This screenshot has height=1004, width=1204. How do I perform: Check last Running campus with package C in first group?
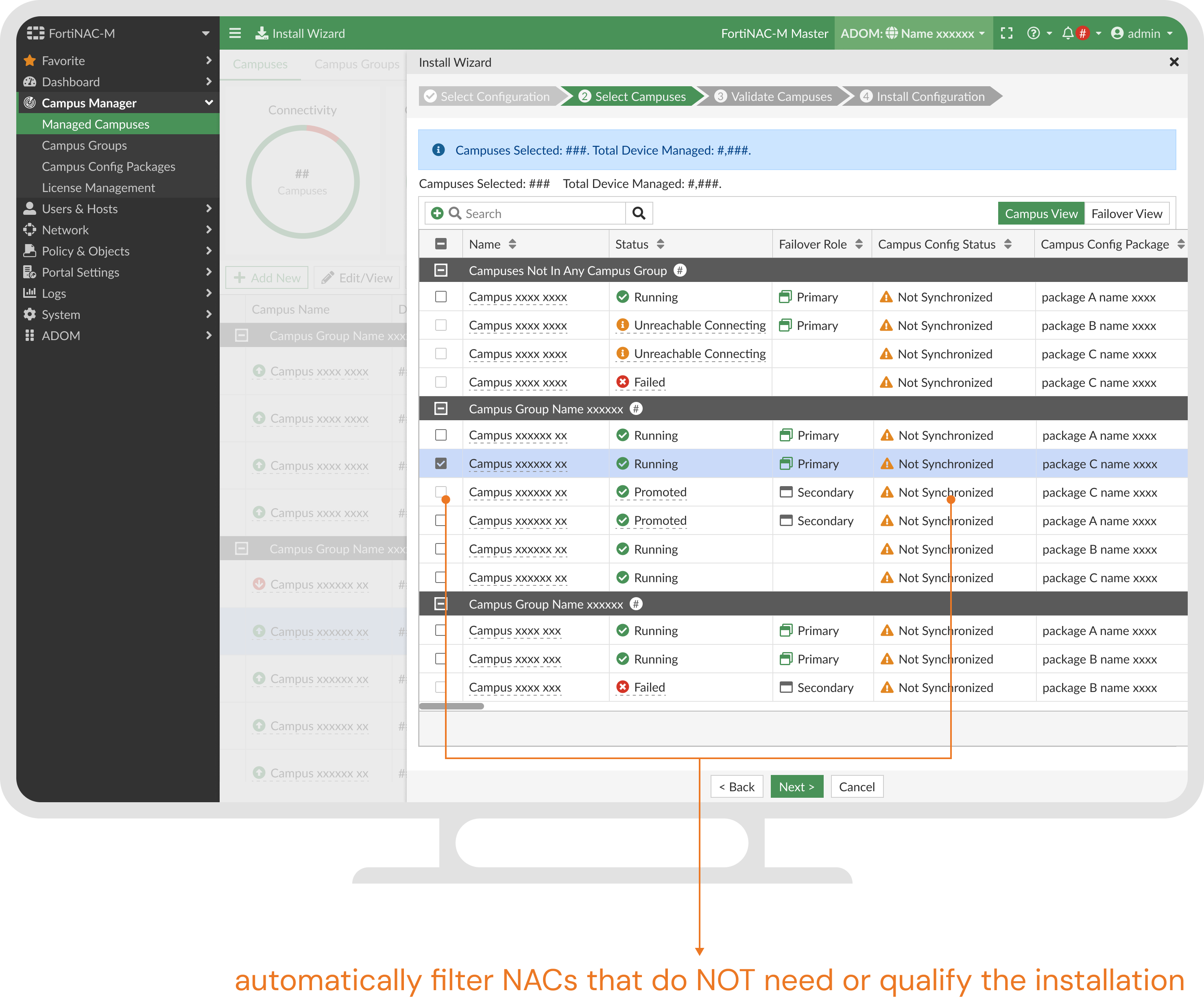pyautogui.click(x=441, y=577)
